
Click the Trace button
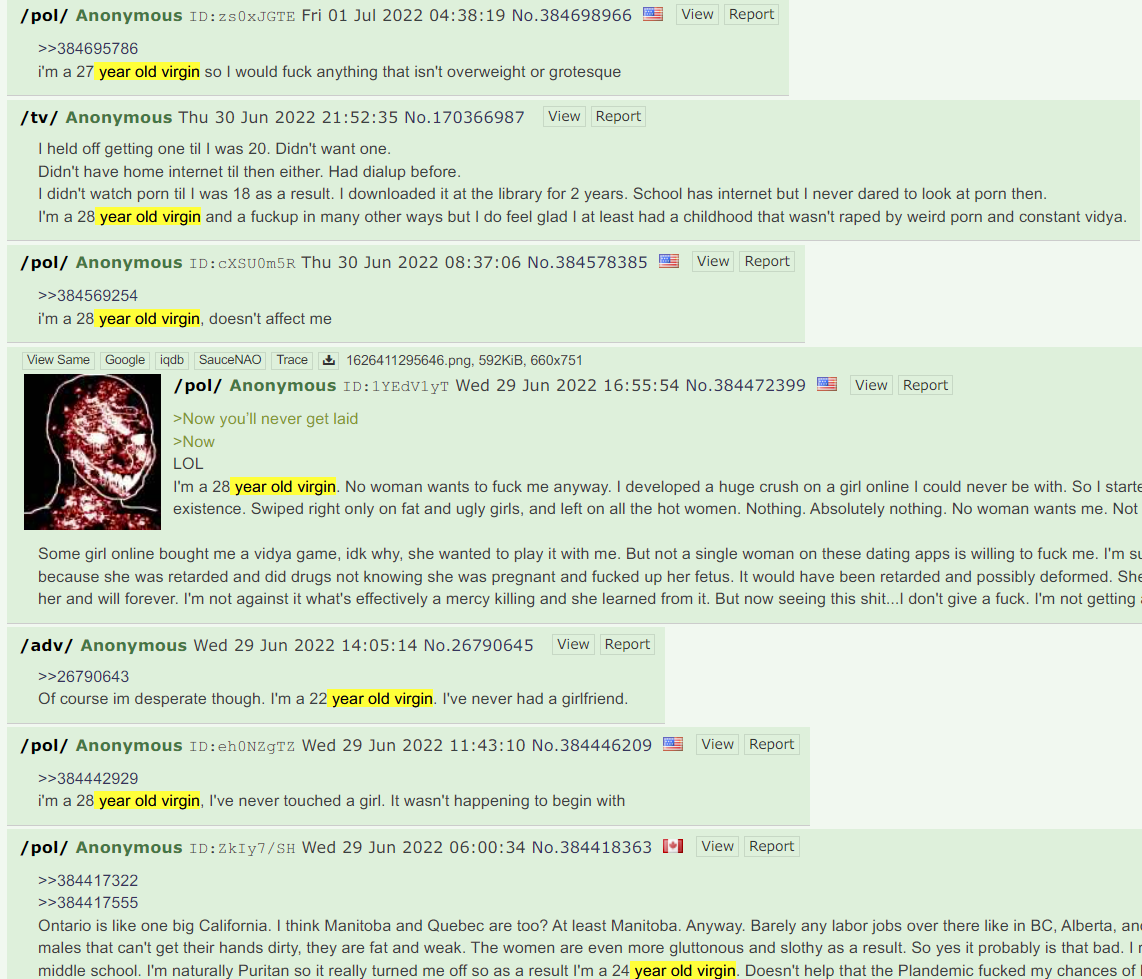pyautogui.click(x=292, y=360)
